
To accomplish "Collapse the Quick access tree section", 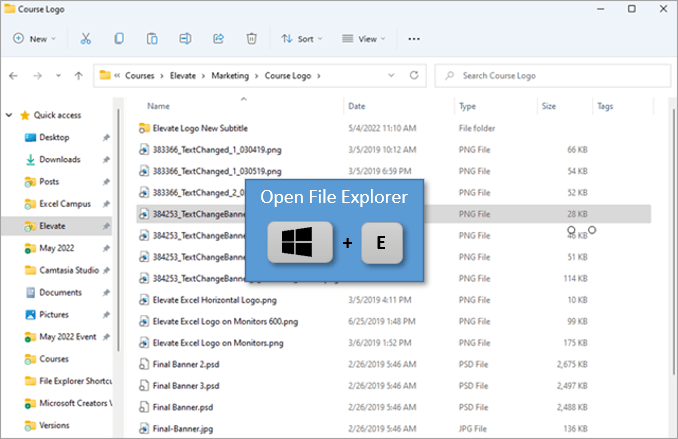I will point(10,114).
